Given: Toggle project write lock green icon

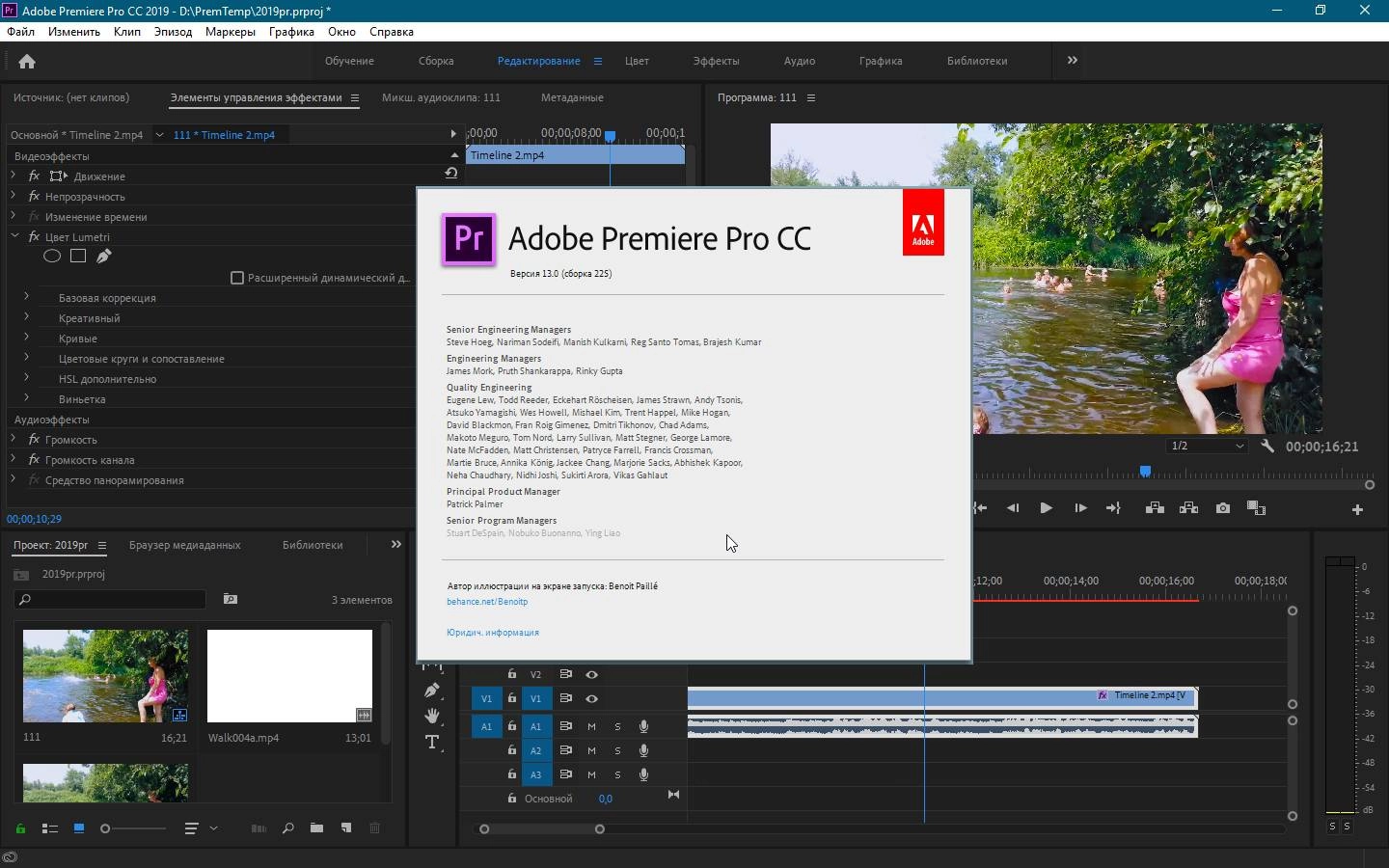Looking at the screenshot, I should (x=20, y=828).
